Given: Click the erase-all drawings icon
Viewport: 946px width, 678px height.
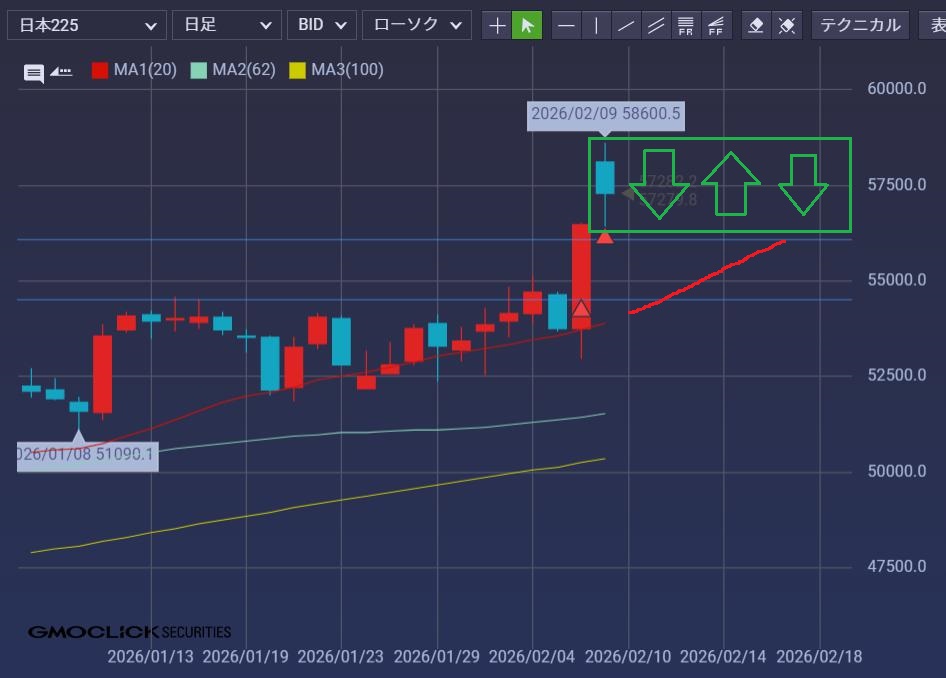Looking at the screenshot, I should coord(787,25).
